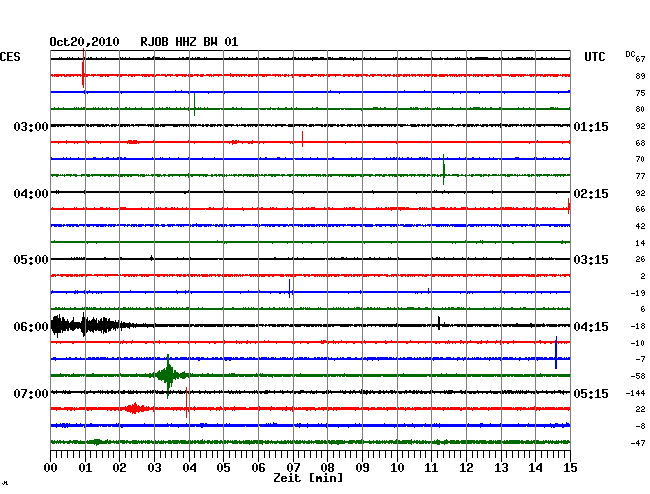This screenshot has width=650, height=494.
Task: Click the 02:15 UTC time label
Action: tap(591, 194)
